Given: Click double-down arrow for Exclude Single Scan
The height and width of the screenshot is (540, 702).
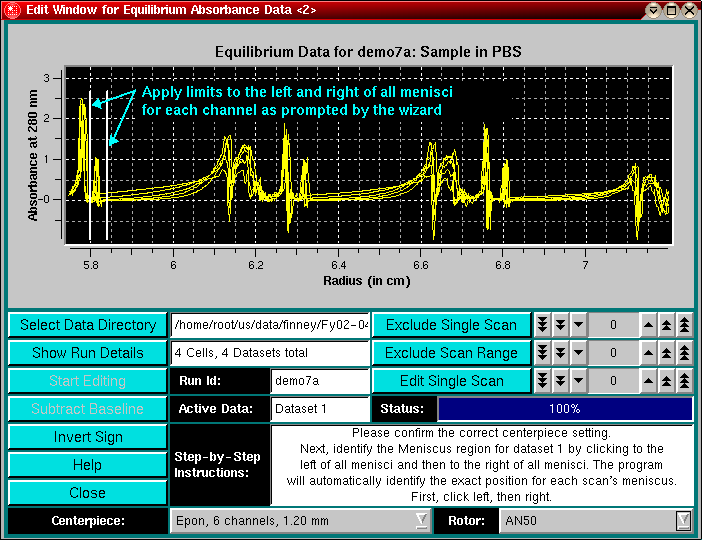Looking at the screenshot, I should 561,325.
